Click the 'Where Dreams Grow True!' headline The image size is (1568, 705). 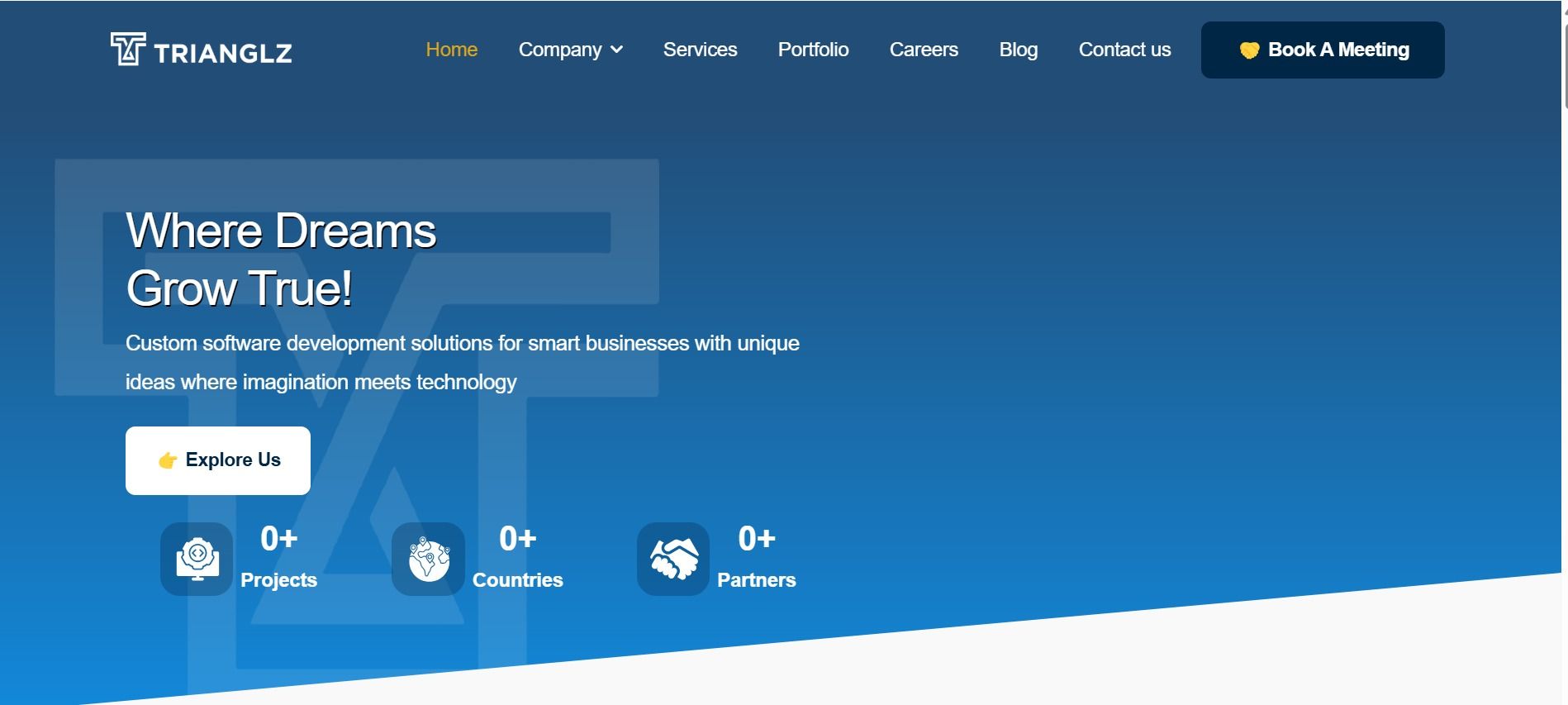point(281,259)
